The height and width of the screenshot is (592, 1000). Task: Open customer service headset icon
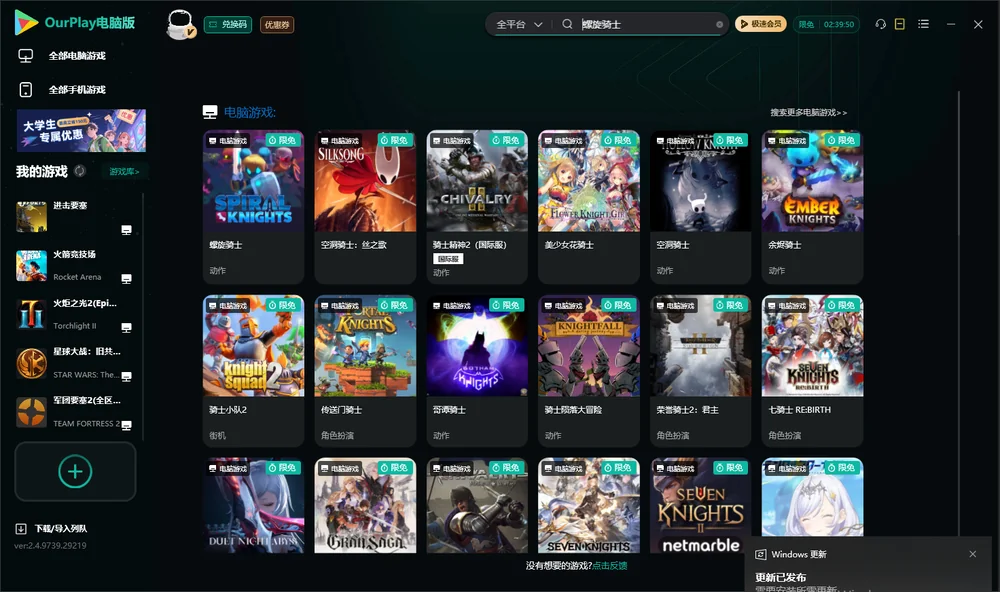(x=881, y=24)
